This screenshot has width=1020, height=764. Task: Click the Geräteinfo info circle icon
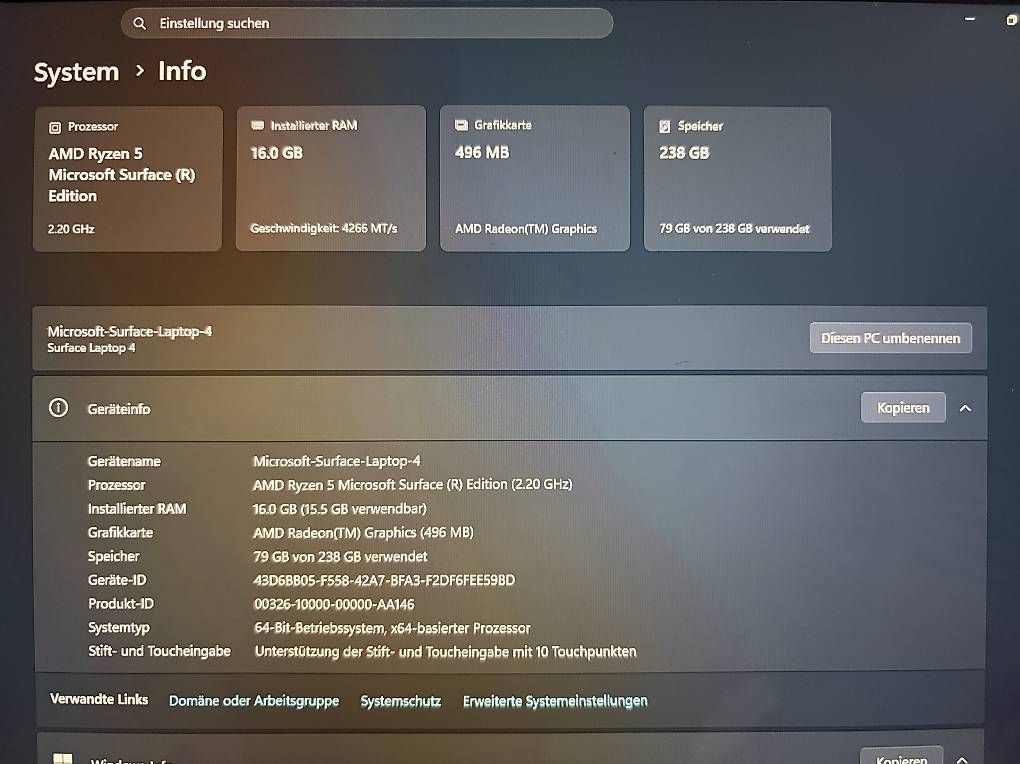coord(59,408)
